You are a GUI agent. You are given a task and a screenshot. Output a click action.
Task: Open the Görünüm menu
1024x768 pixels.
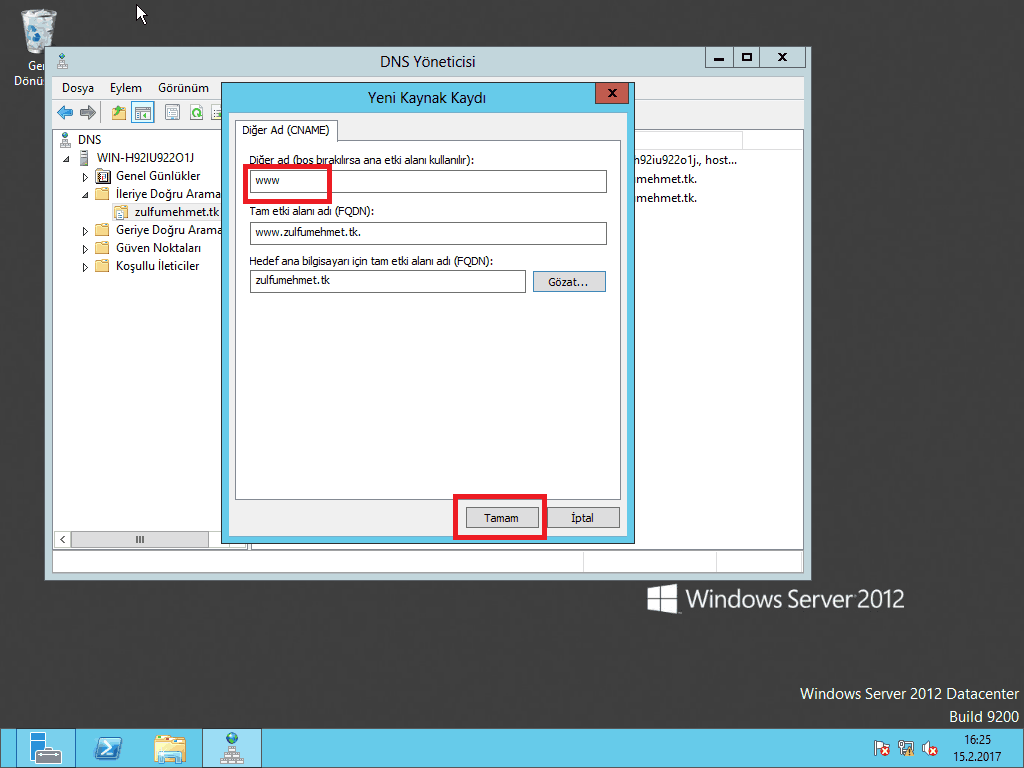tap(184, 88)
